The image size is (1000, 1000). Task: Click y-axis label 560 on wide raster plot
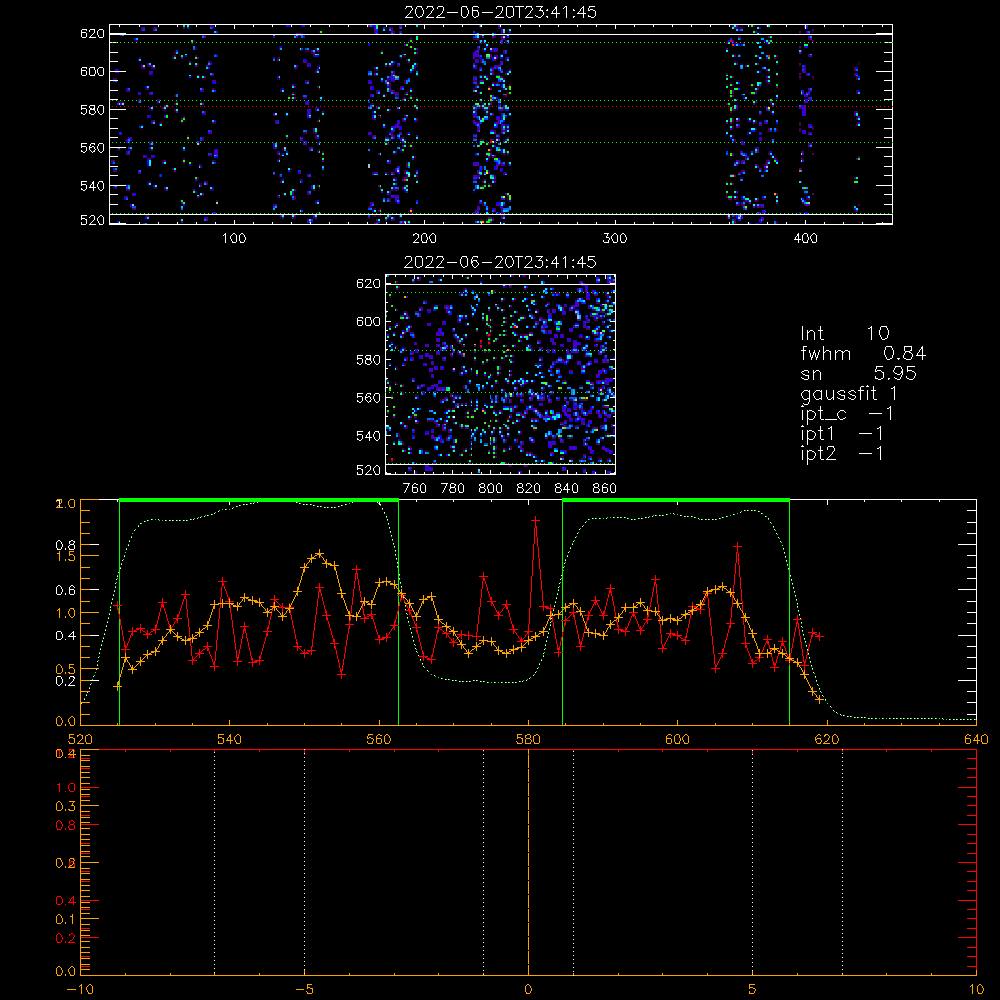pos(92,147)
